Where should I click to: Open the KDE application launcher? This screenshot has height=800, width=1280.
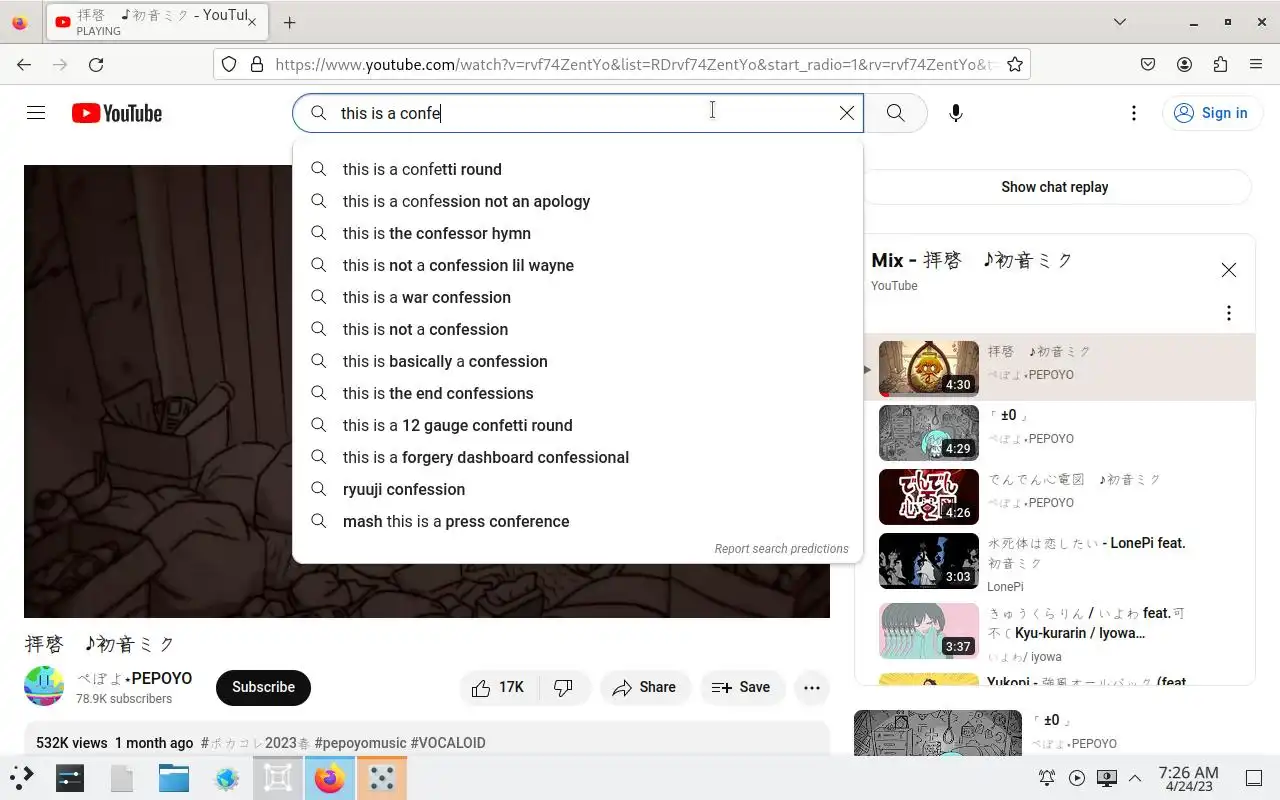[x=22, y=778]
